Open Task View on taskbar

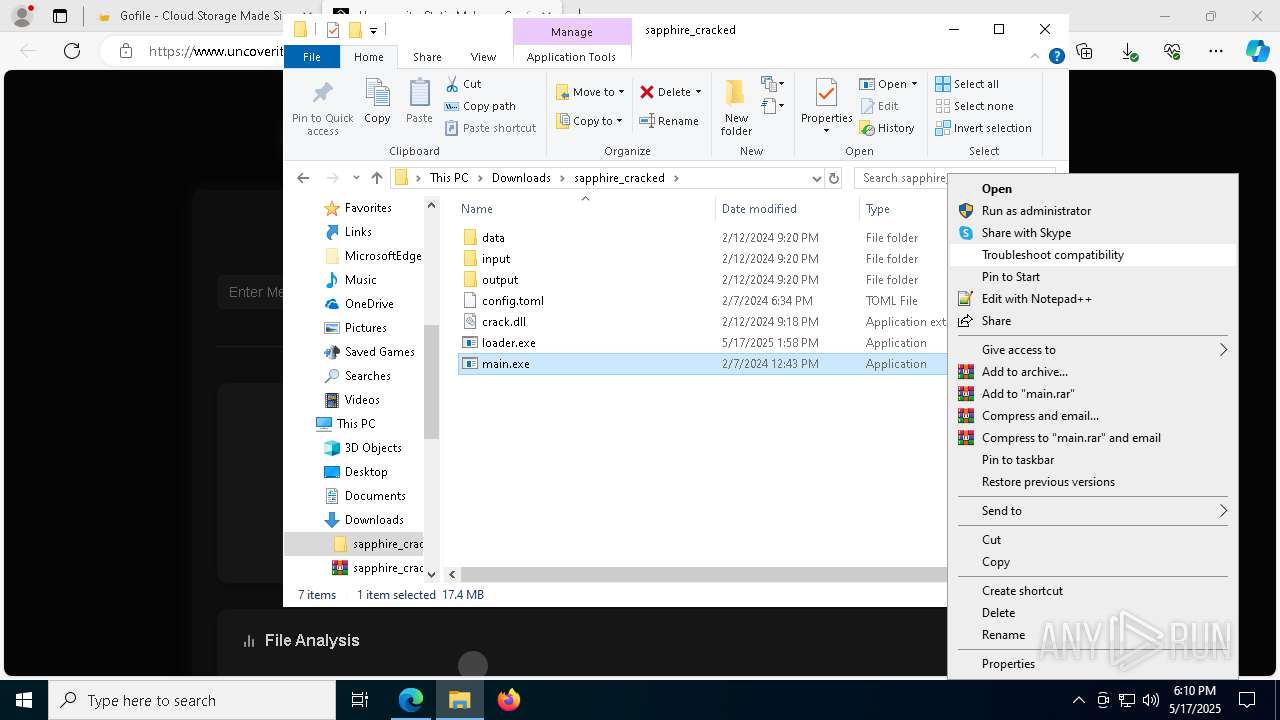(x=360, y=700)
